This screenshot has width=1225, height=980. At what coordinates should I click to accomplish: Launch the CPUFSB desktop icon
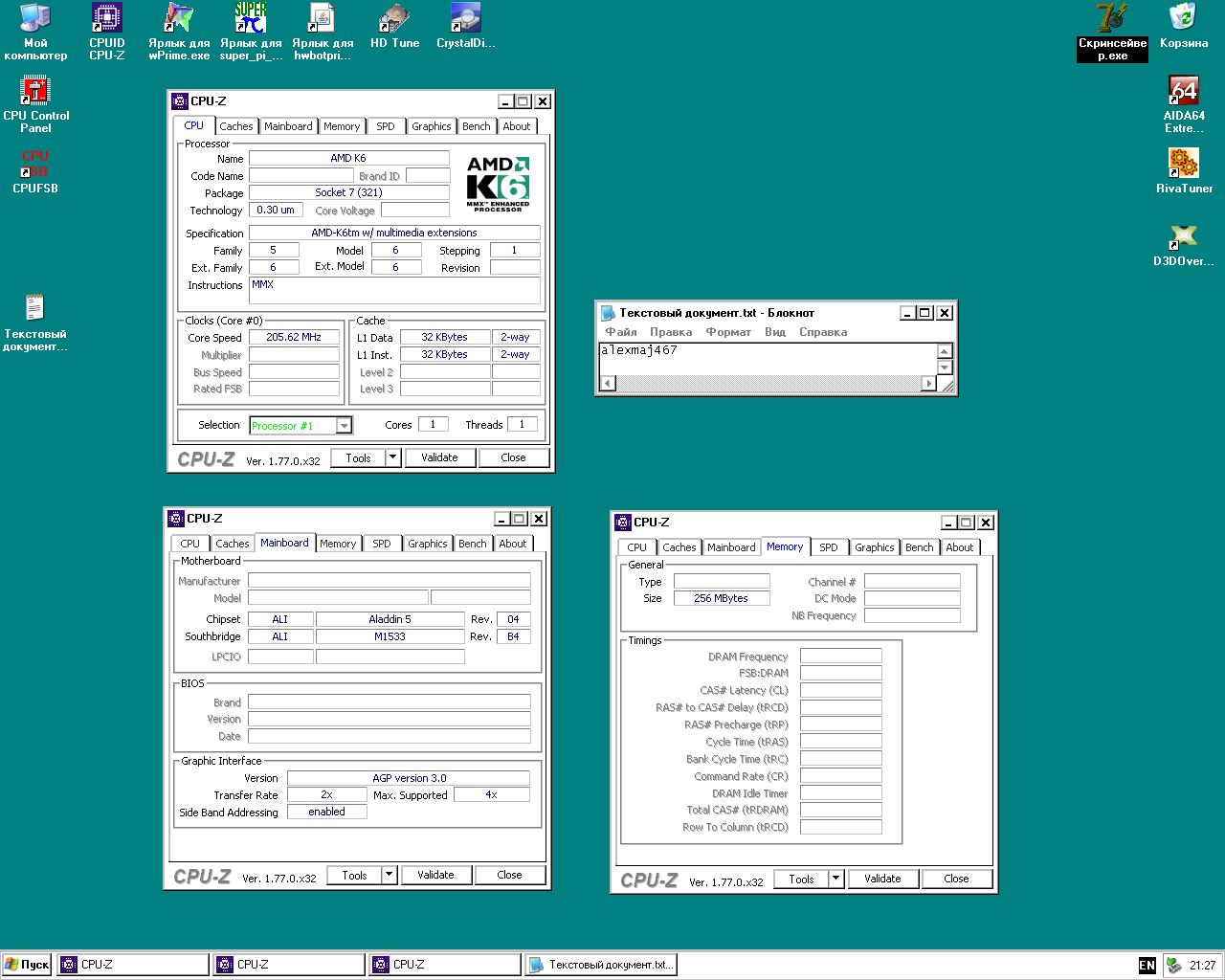coord(35,171)
